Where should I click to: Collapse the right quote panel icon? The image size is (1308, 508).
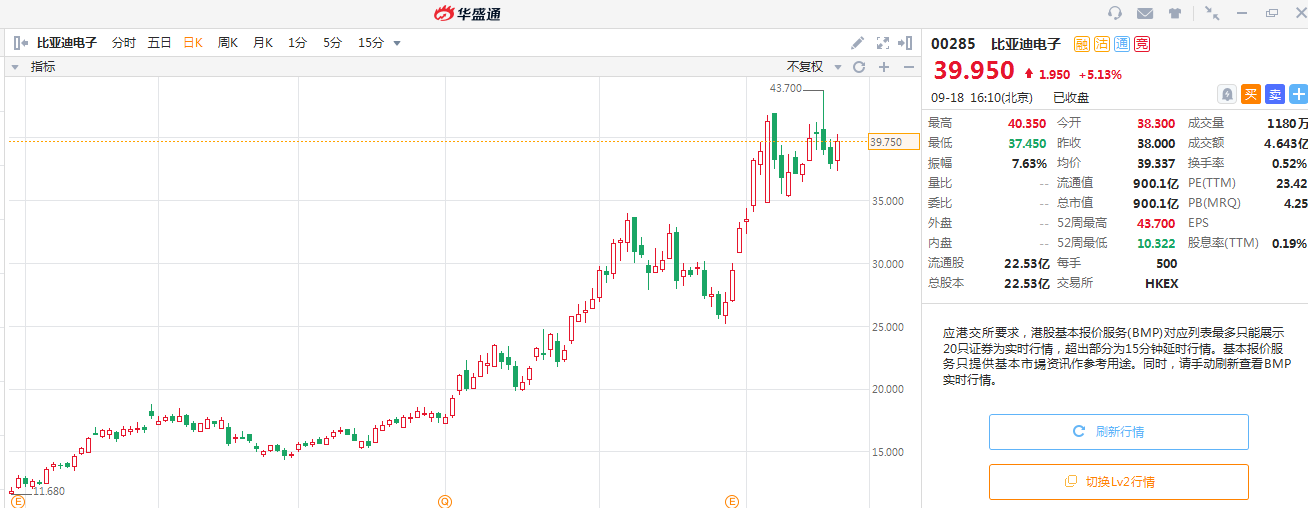point(906,43)
